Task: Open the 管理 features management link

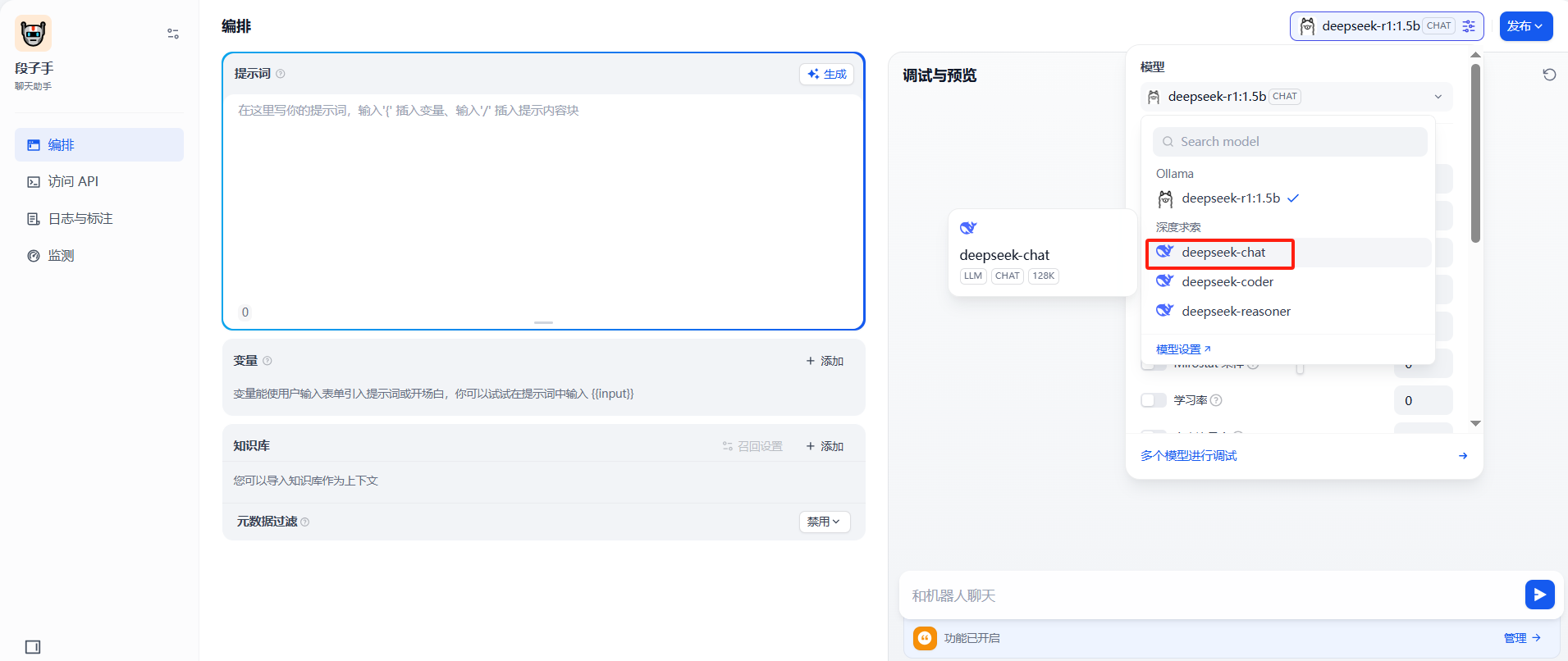Action: click(x=1522, y=638)
